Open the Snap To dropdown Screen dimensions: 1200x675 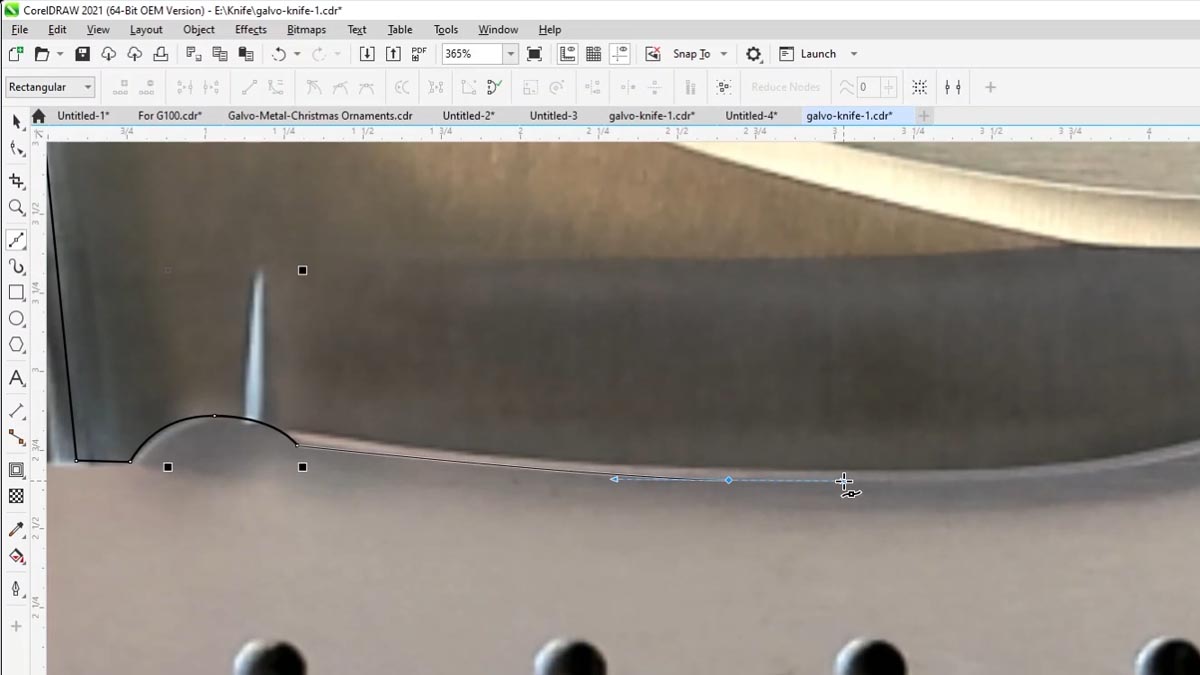[725, 53]
